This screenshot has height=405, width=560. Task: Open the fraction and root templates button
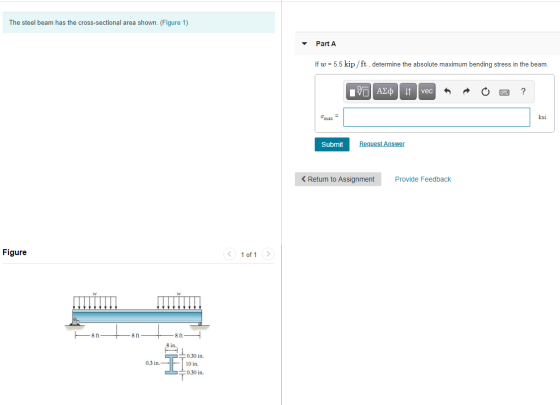pyautogui.click(x=358, y=91)
